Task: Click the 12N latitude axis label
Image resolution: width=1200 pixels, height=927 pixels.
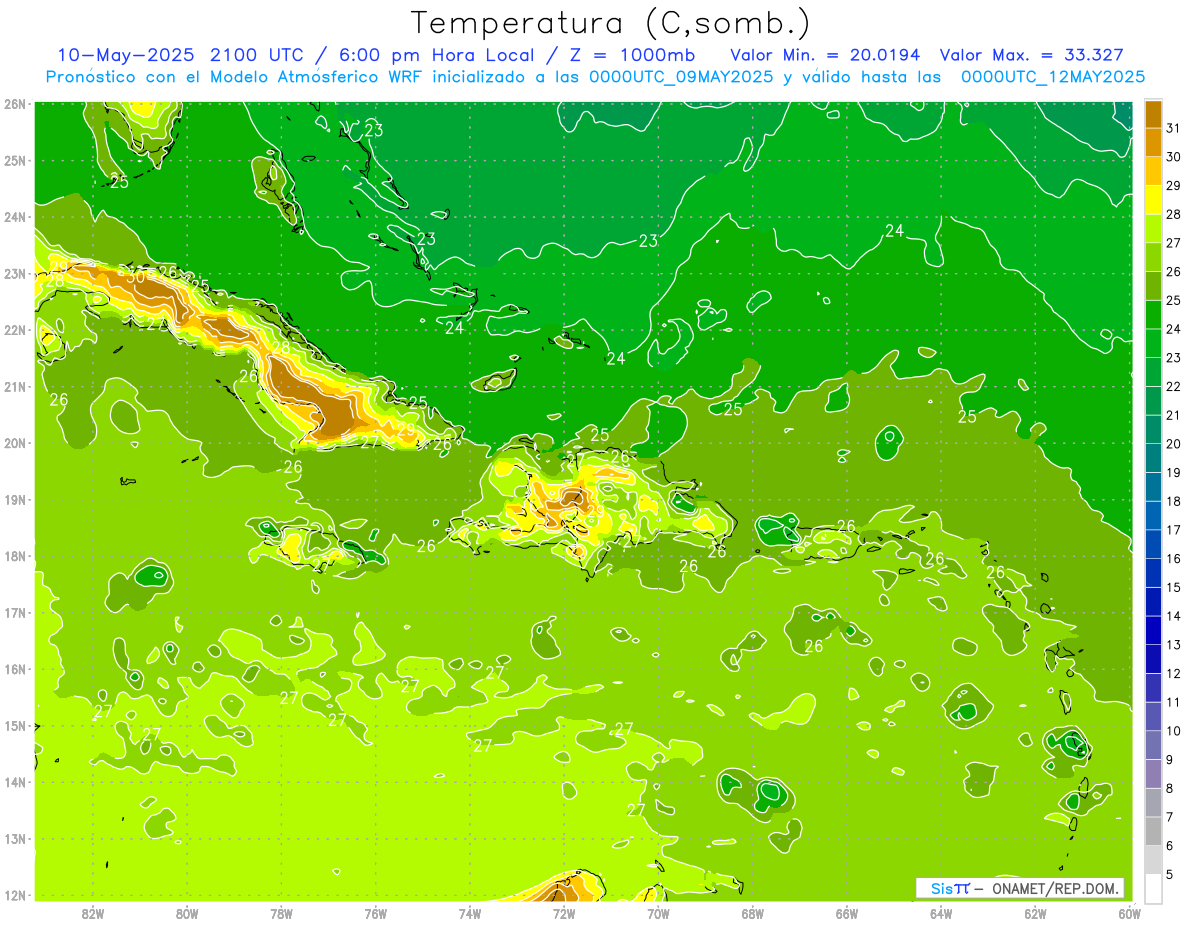Action: click(x=15, y=895)
